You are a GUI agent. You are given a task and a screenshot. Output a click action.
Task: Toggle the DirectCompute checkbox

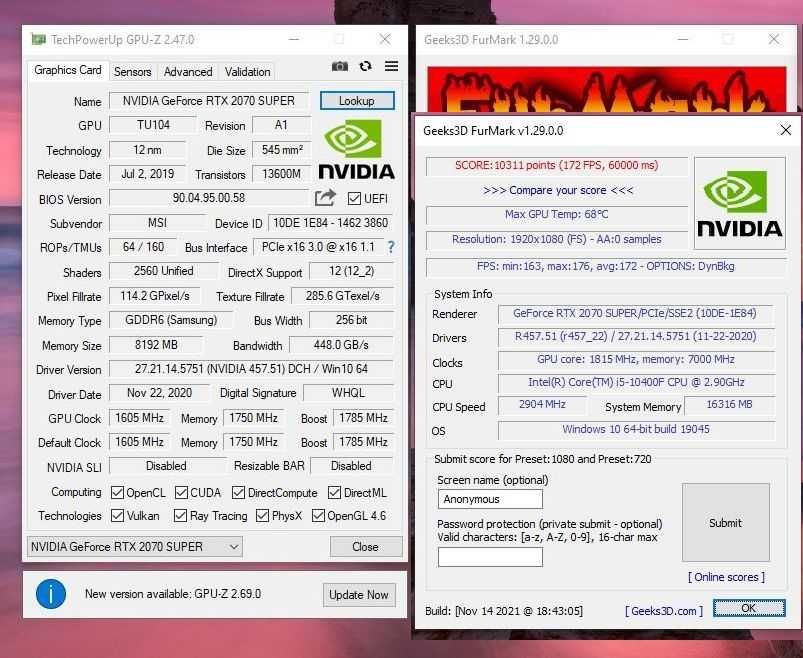tap(238, 493)
